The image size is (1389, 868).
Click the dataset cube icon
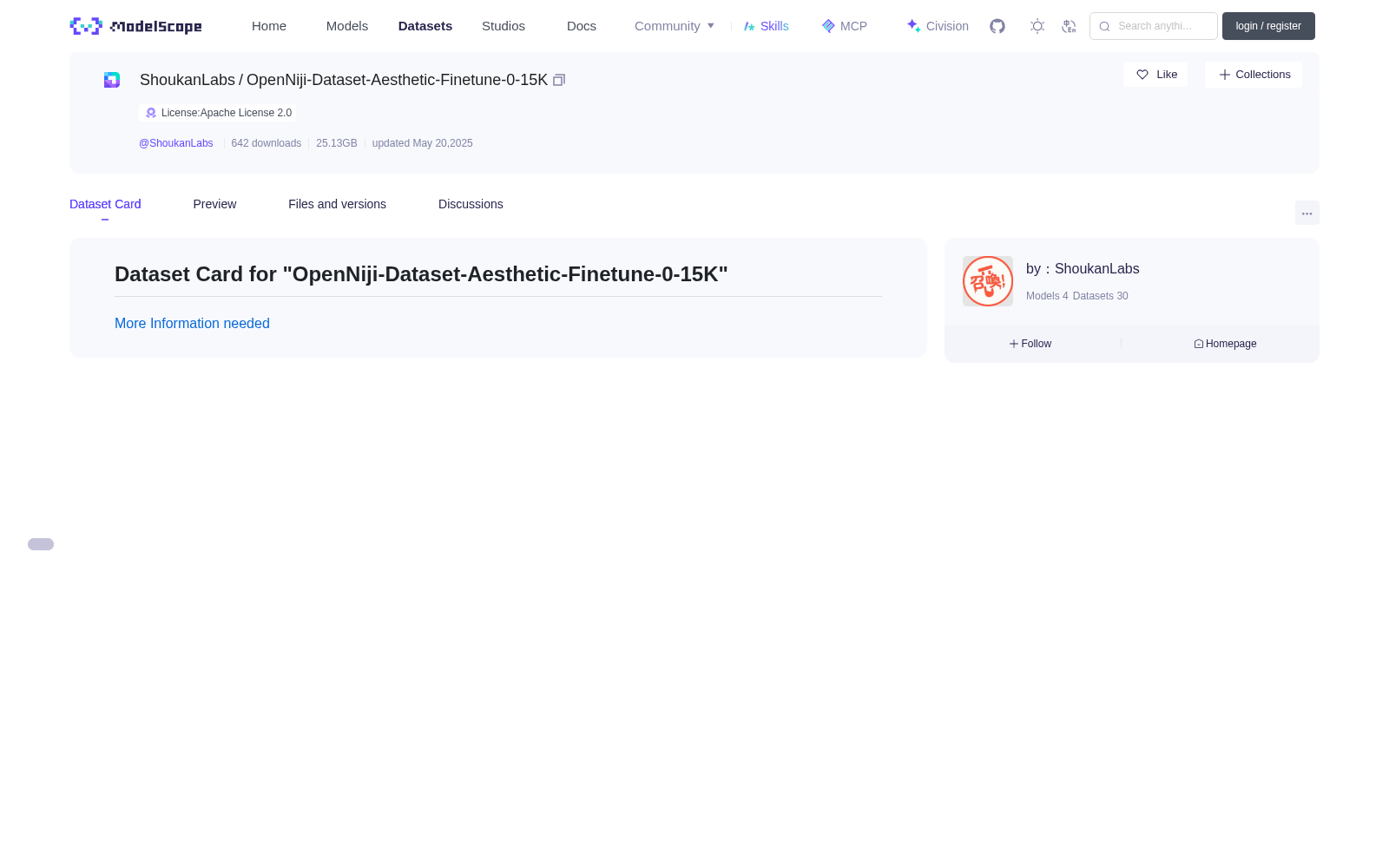112,80
